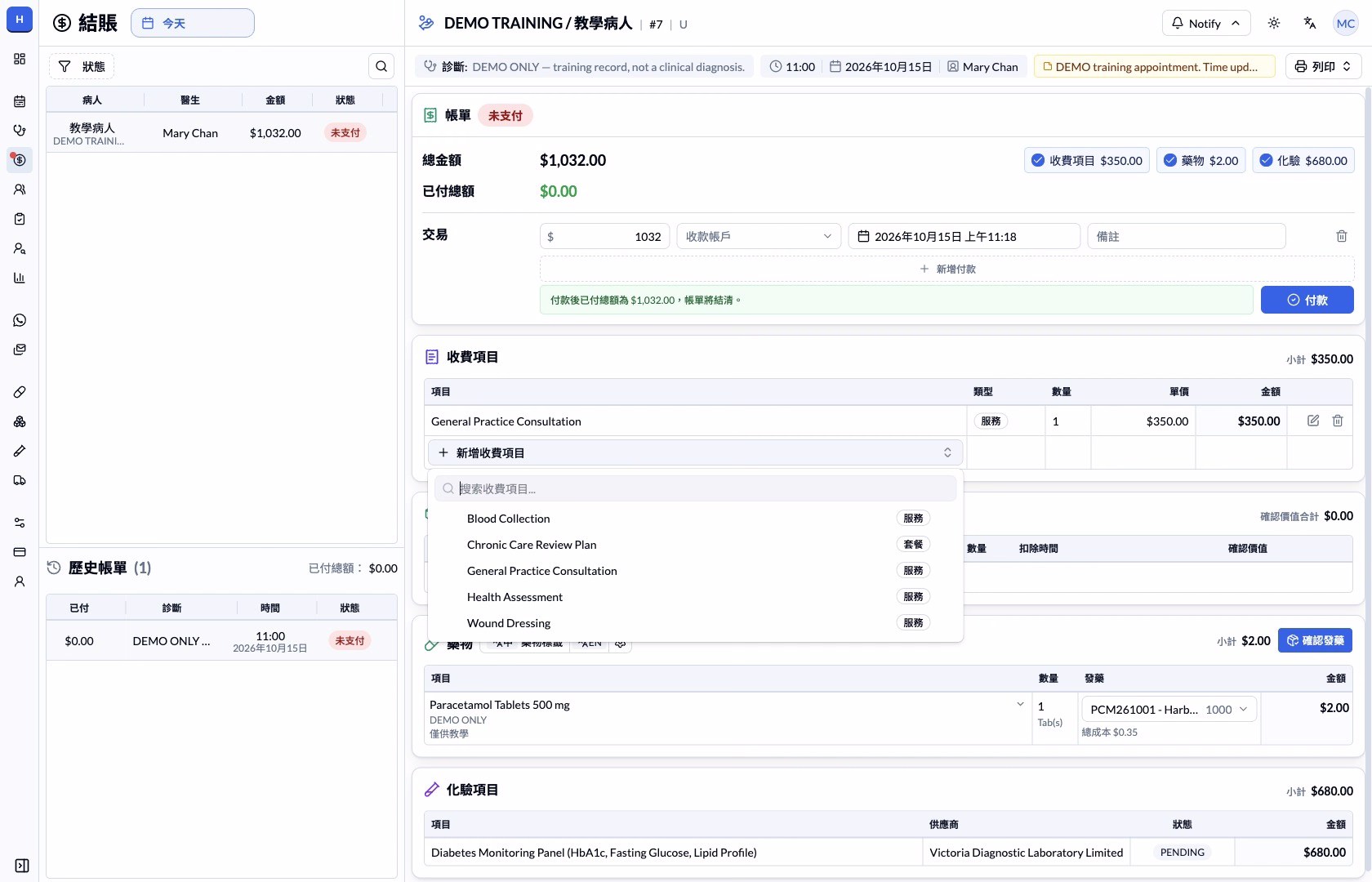Select the 教學病人 Mary Chan billing row
Screen dimensions: 1372x882
[x=221, y=132]
